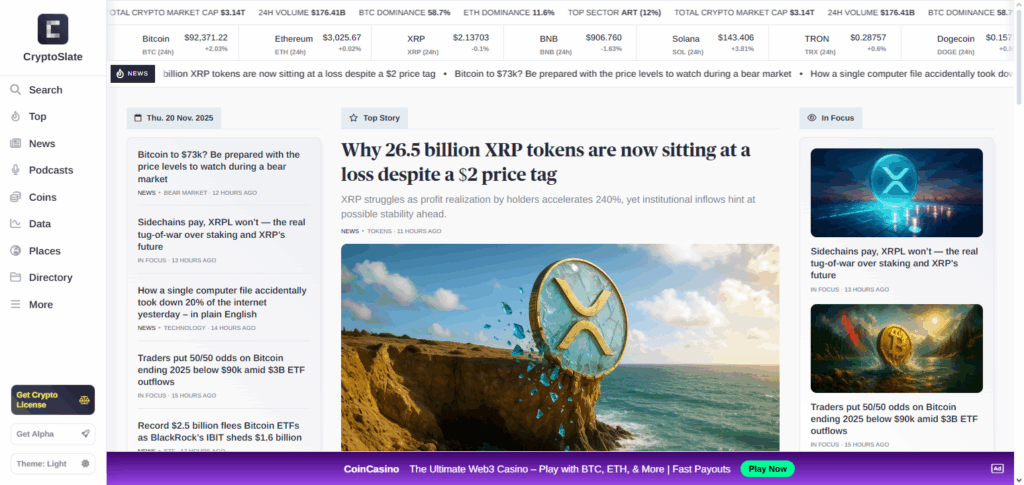Toggle the Theme: Light switcher
The image size is (1024, 485).
pos(53,463)
